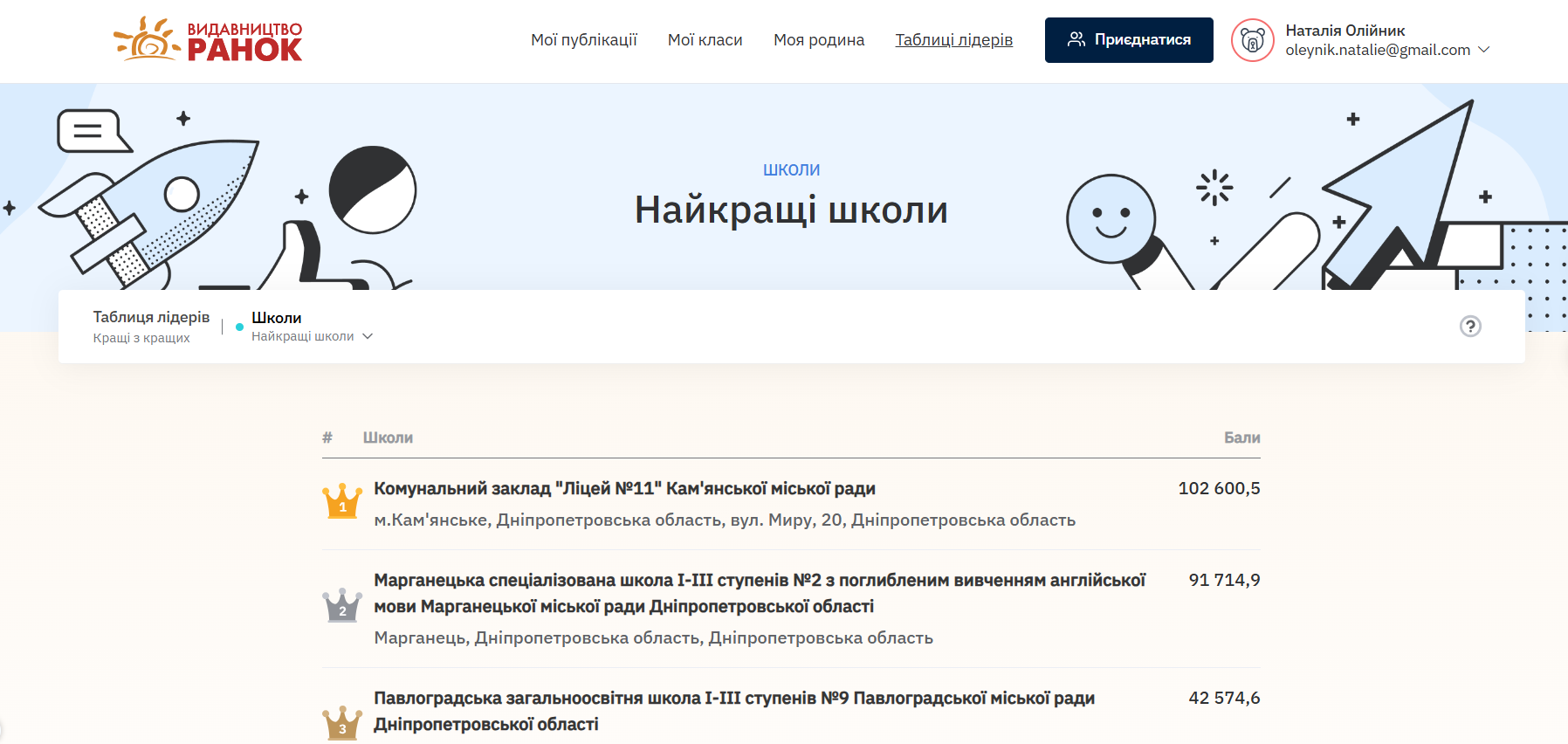Screen dimensions: 1568x744
Task: Open Ліцей №11 Кам'янської міської ради entry
Action: click(624, 489)
